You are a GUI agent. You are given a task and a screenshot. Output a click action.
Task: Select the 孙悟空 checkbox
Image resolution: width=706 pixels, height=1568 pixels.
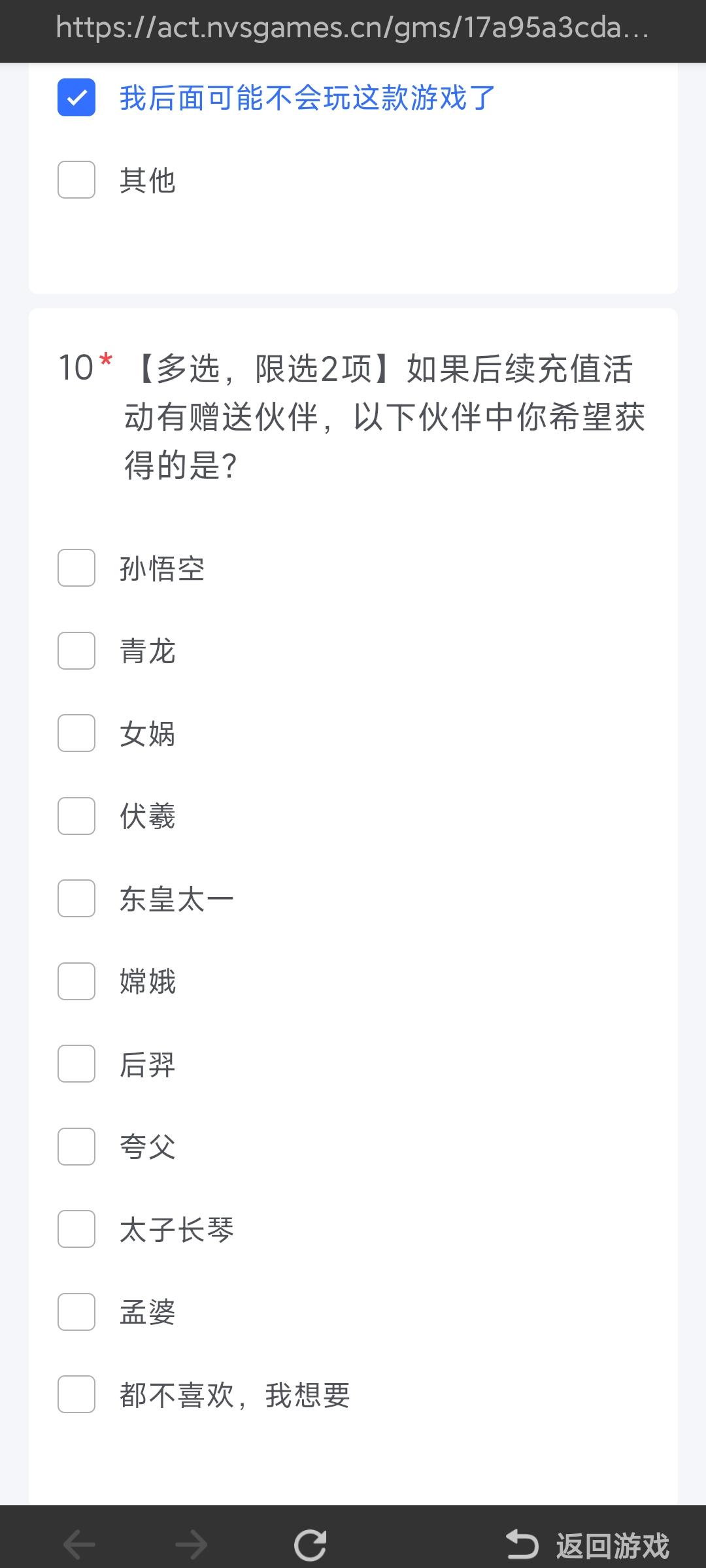coord(76,568)
